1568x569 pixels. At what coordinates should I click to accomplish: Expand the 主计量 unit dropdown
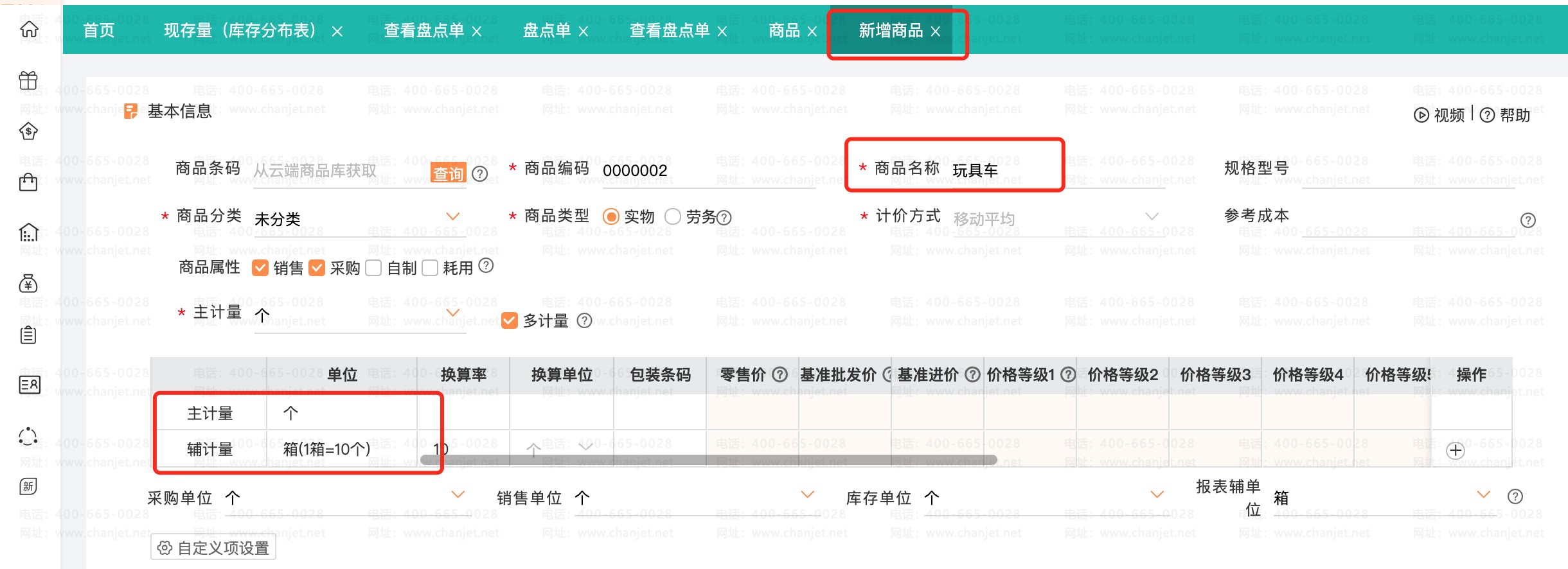pos(453,313)
